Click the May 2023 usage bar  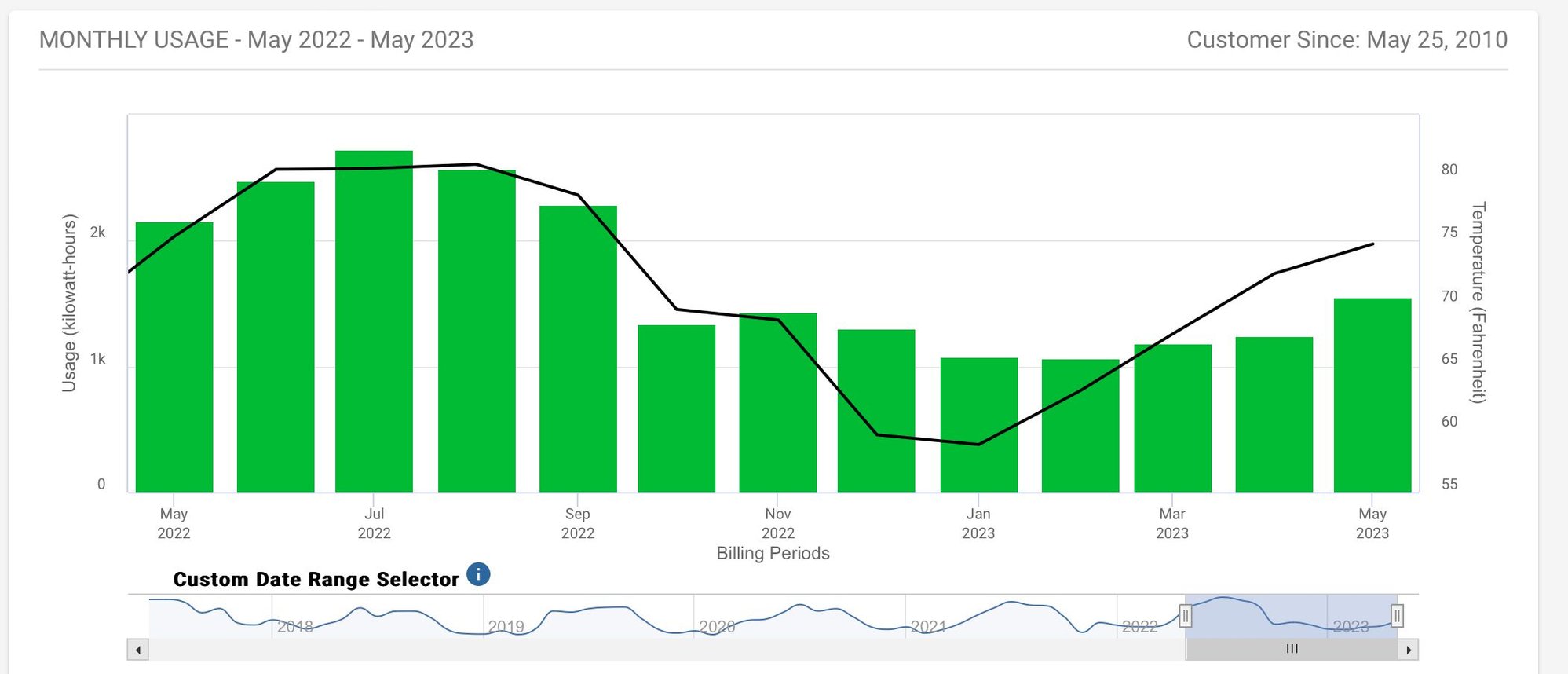click(x=1372, y=395)
